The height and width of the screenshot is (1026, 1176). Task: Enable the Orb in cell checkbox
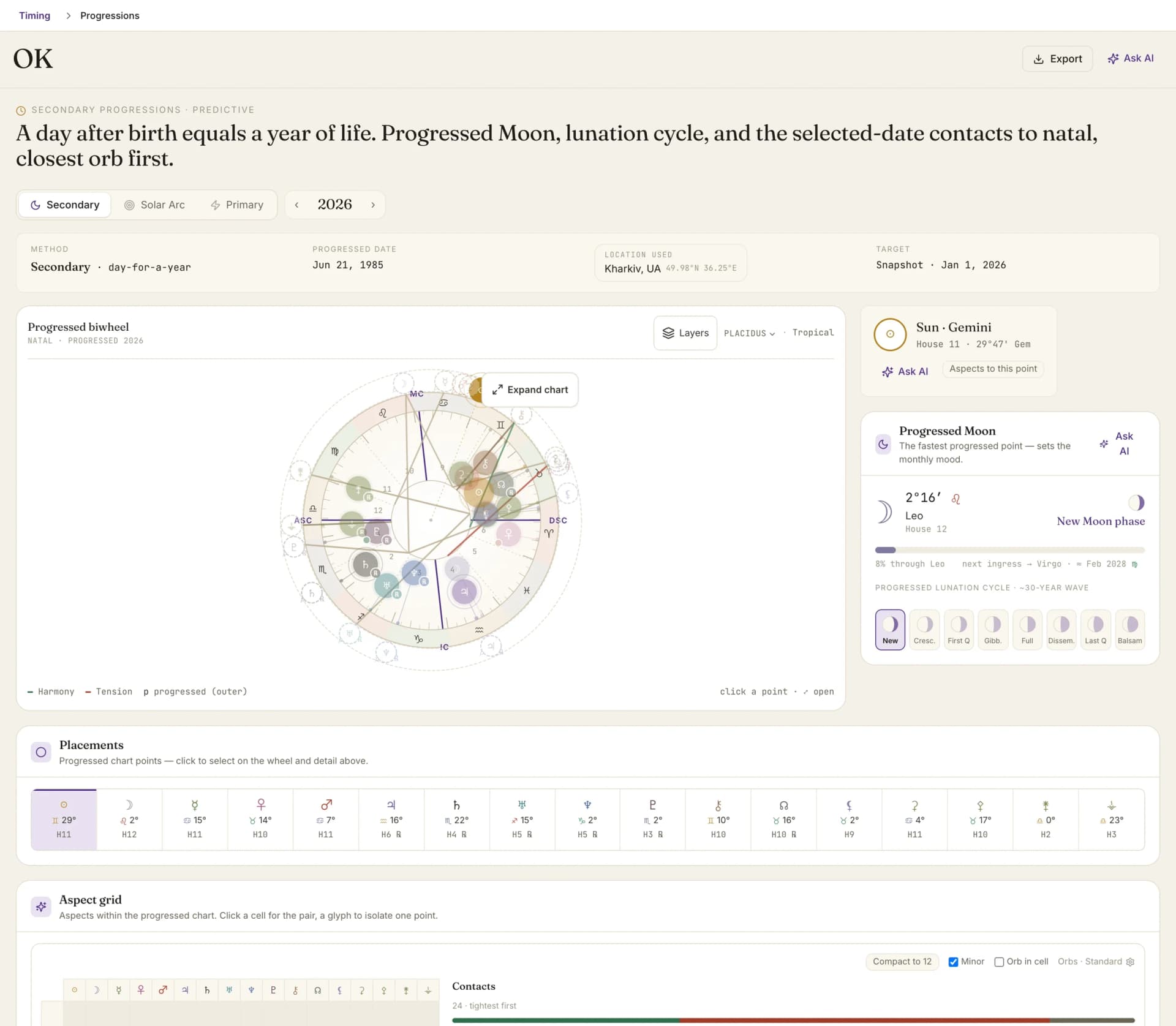click(999, 962)
